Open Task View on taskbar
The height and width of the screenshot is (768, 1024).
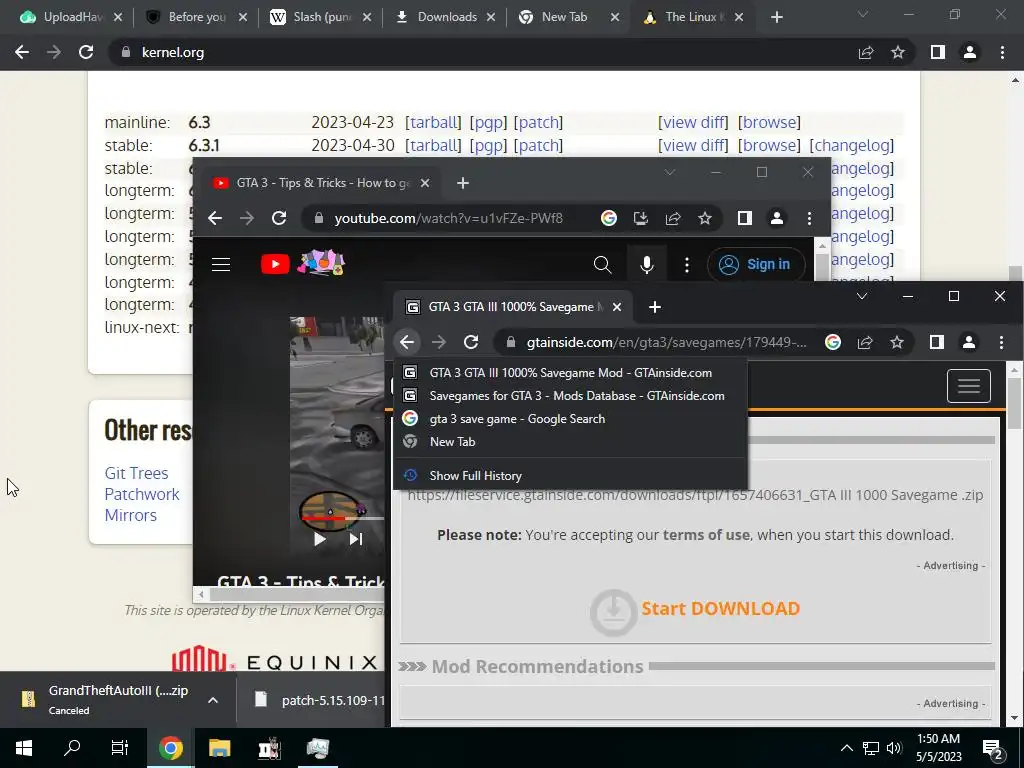click(120, 748)
